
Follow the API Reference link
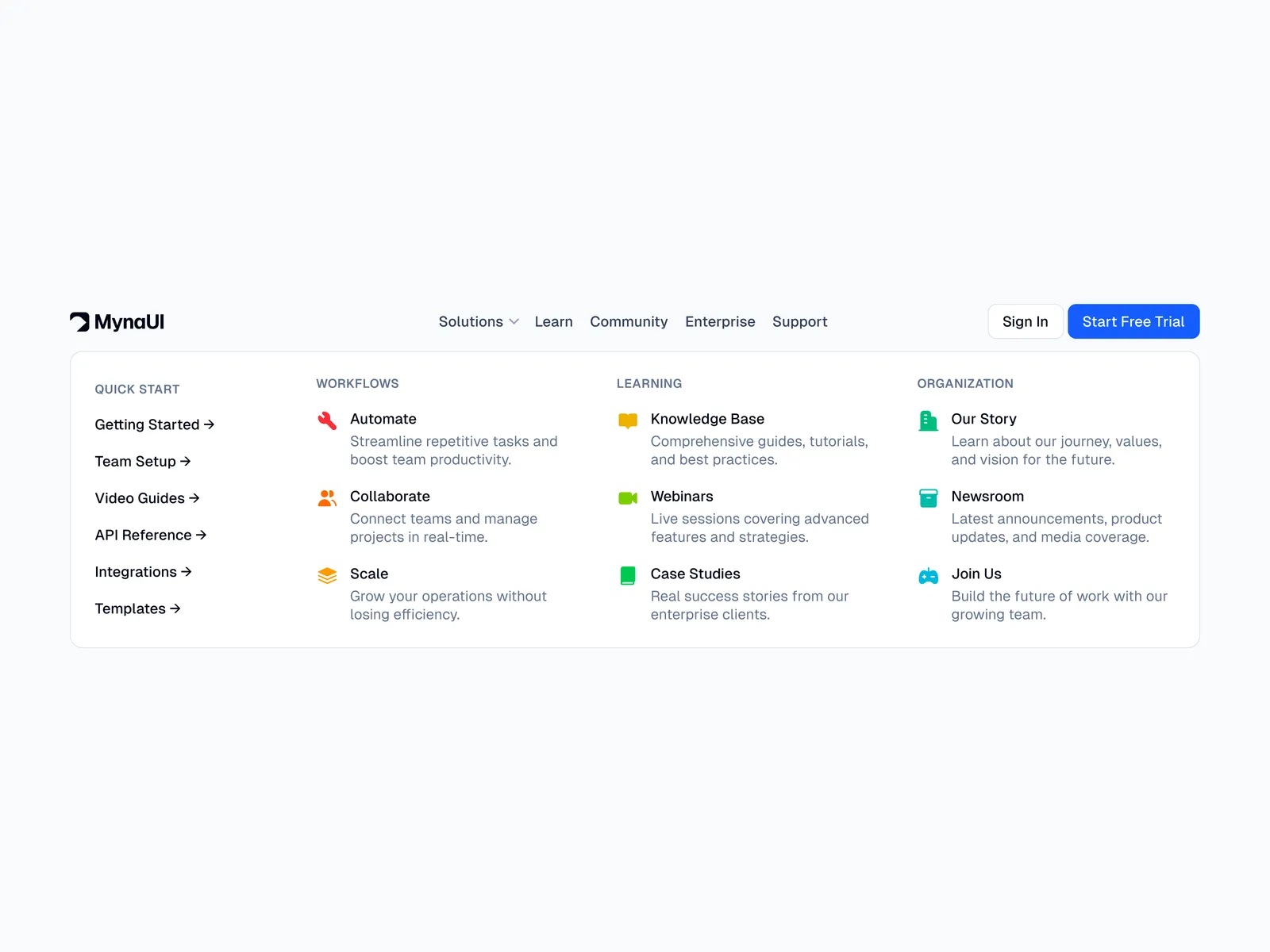pos(150,535)
